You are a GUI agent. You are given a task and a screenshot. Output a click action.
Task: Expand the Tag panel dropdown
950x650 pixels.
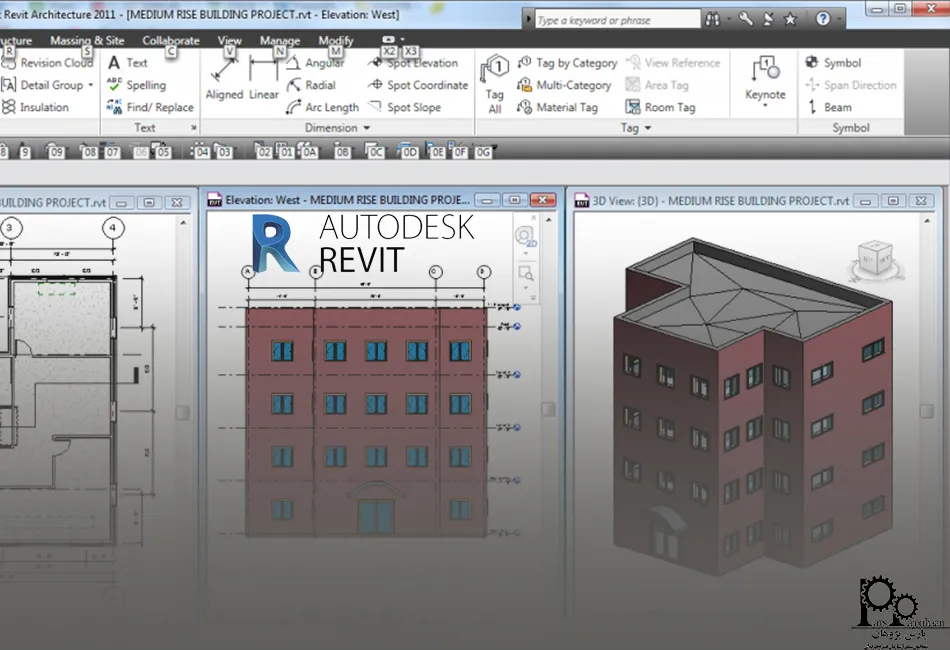tap(648, 128)
